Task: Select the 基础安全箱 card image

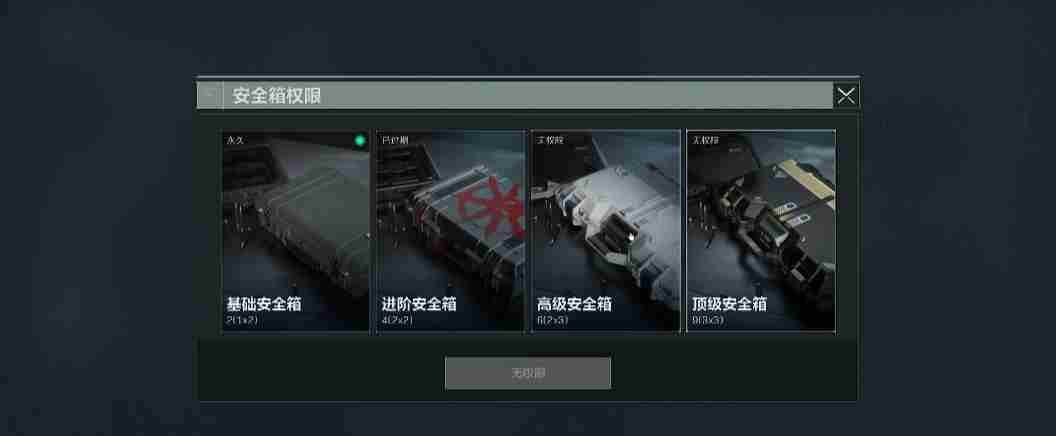Action: pyautogui.click(x=296, y=230)
